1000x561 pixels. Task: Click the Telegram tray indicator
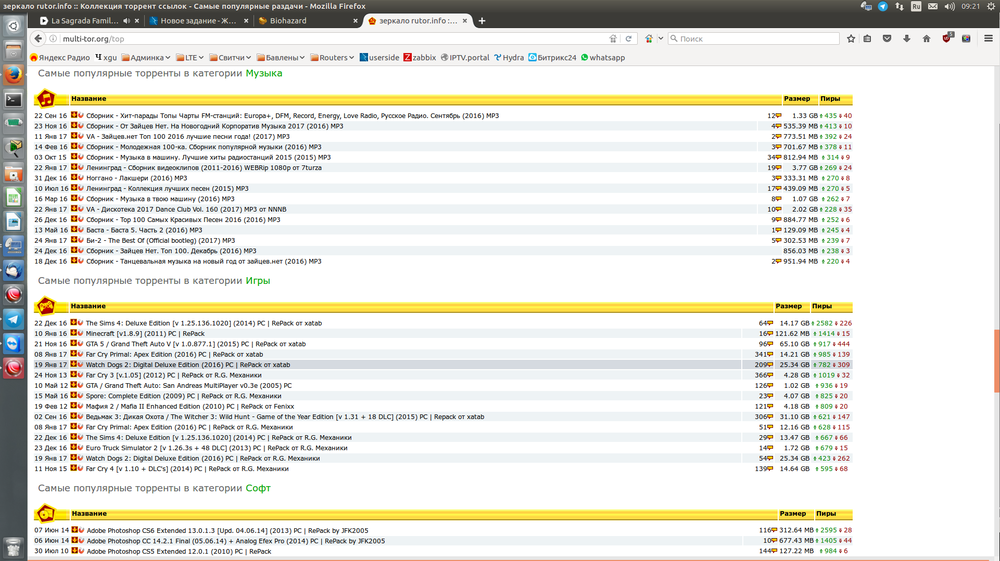point(883,6)
